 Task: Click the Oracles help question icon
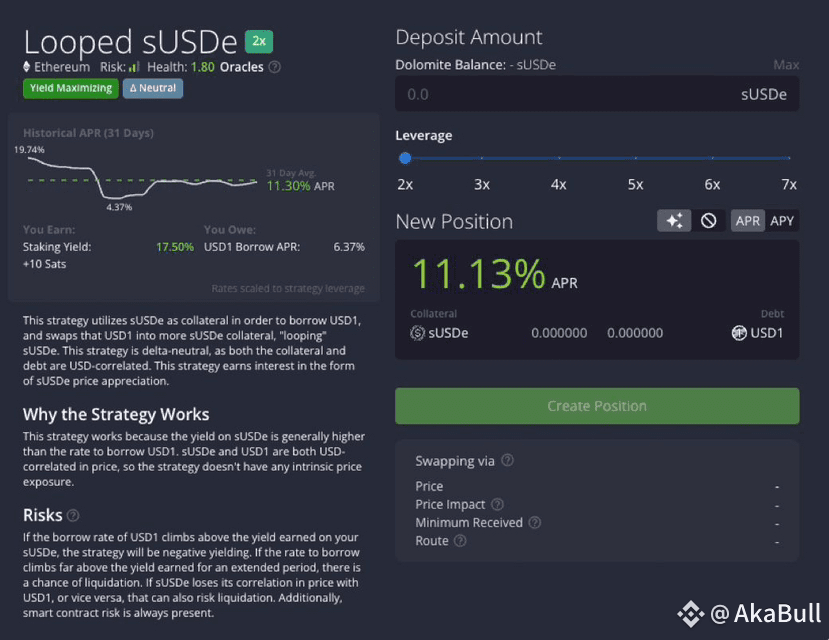point(274,67)
